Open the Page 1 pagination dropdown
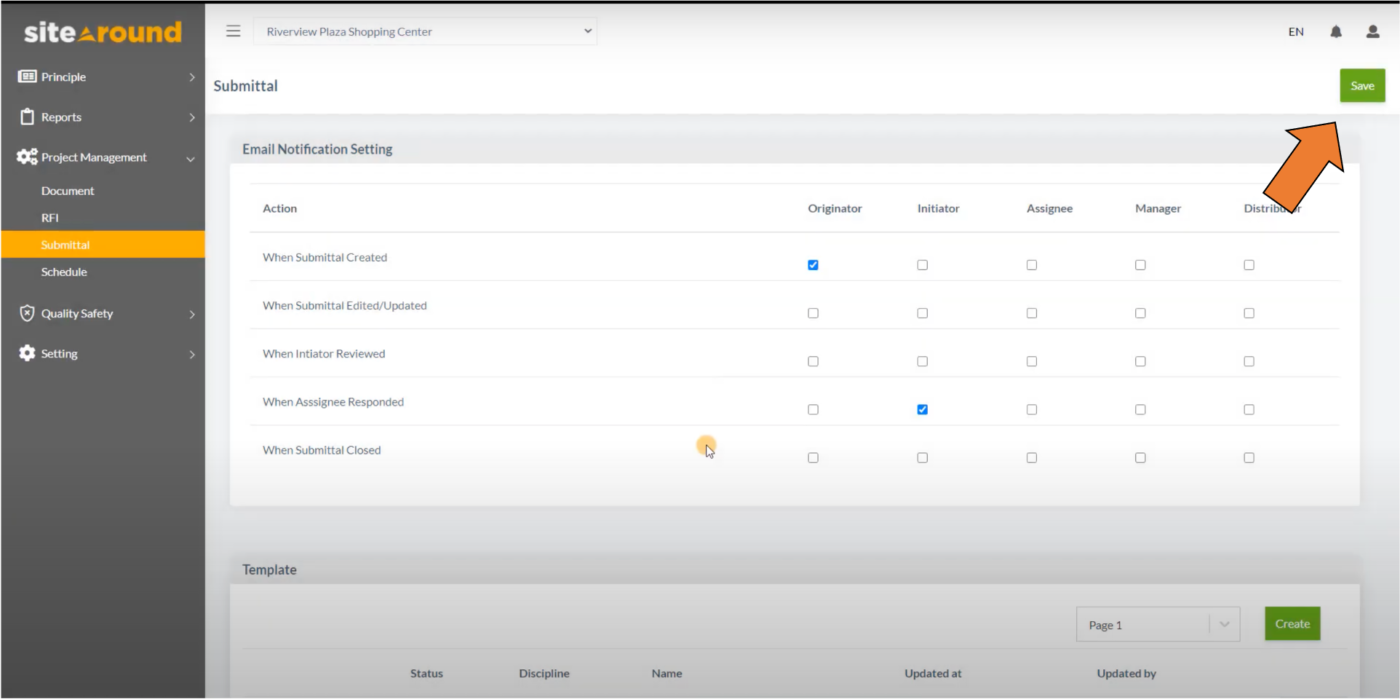1400x699 pixels. point(1157,623)
